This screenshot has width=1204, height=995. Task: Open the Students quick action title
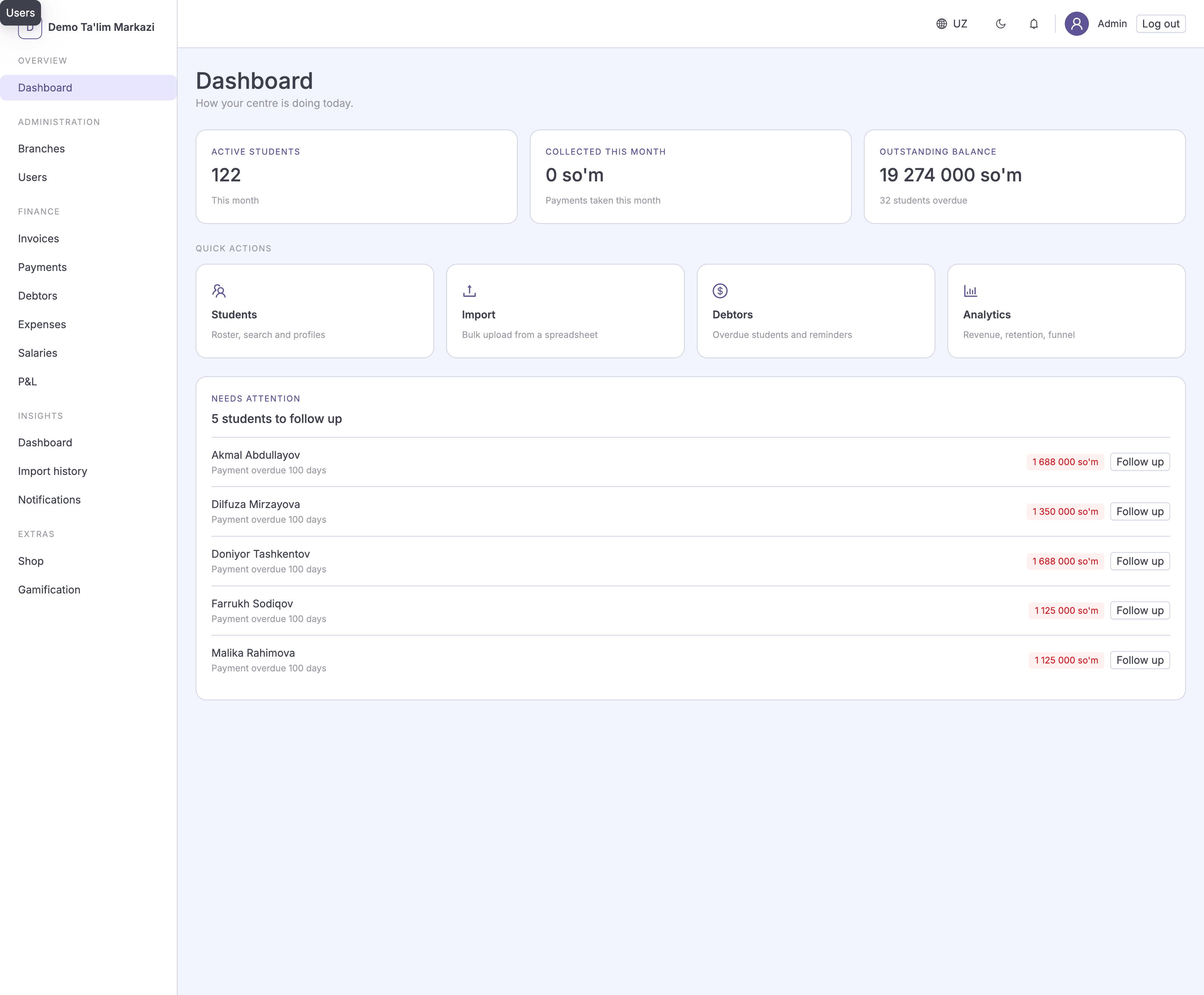tap(234, 315)
